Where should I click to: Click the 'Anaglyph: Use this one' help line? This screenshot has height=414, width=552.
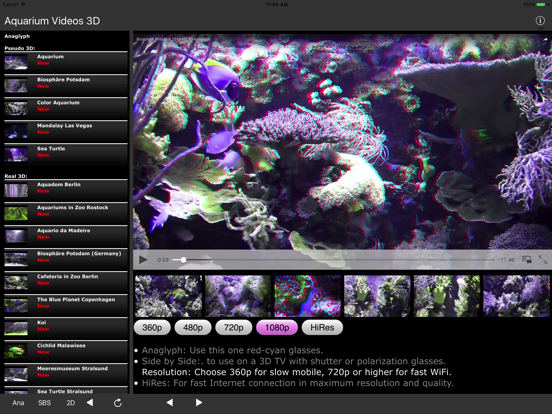point(232,350)
